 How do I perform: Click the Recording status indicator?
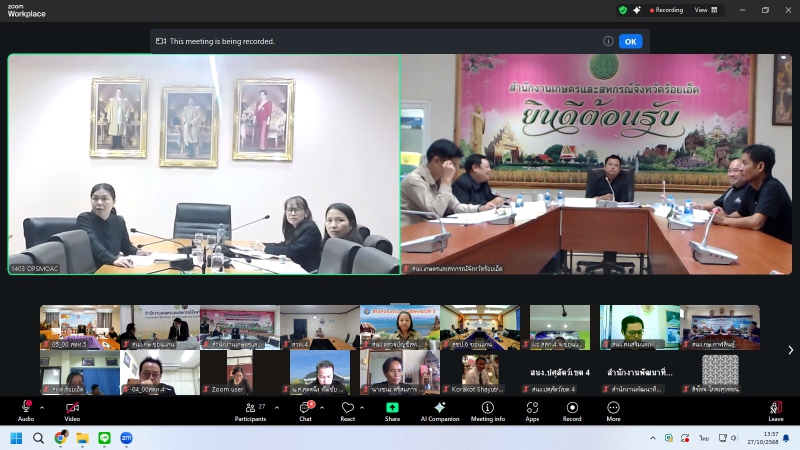pyautogui.click(x=666, y=10)
